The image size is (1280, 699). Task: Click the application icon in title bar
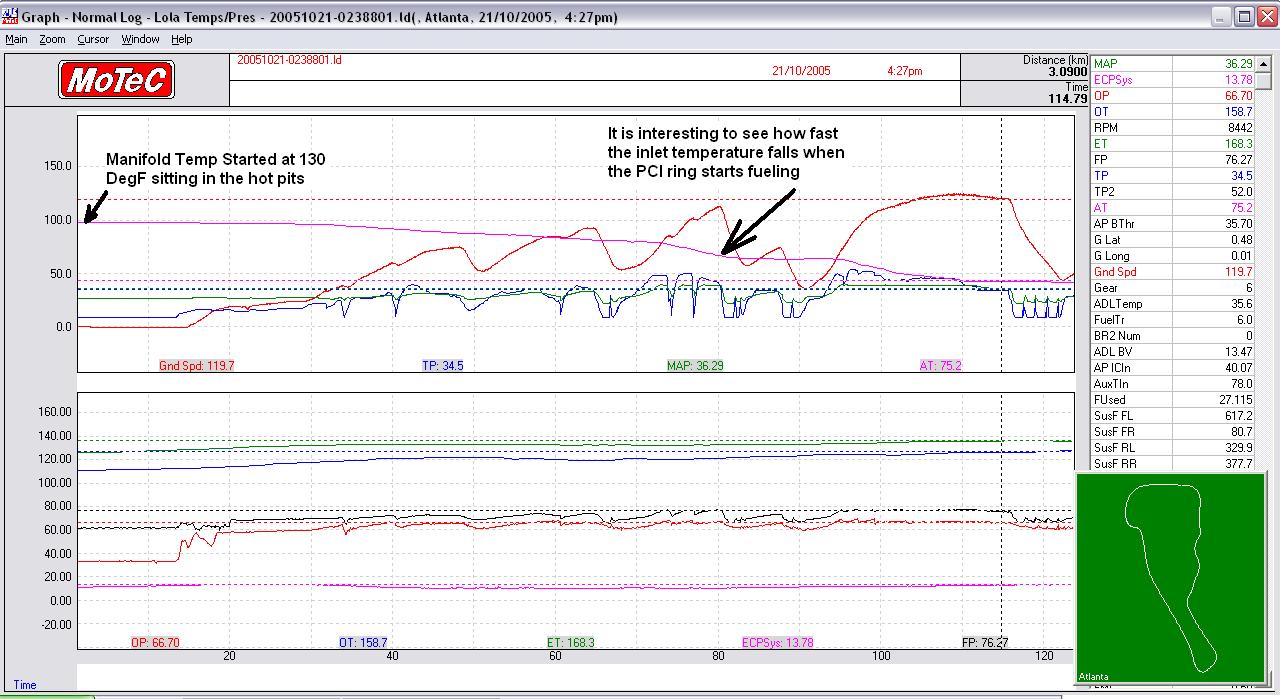coord(10,16)
